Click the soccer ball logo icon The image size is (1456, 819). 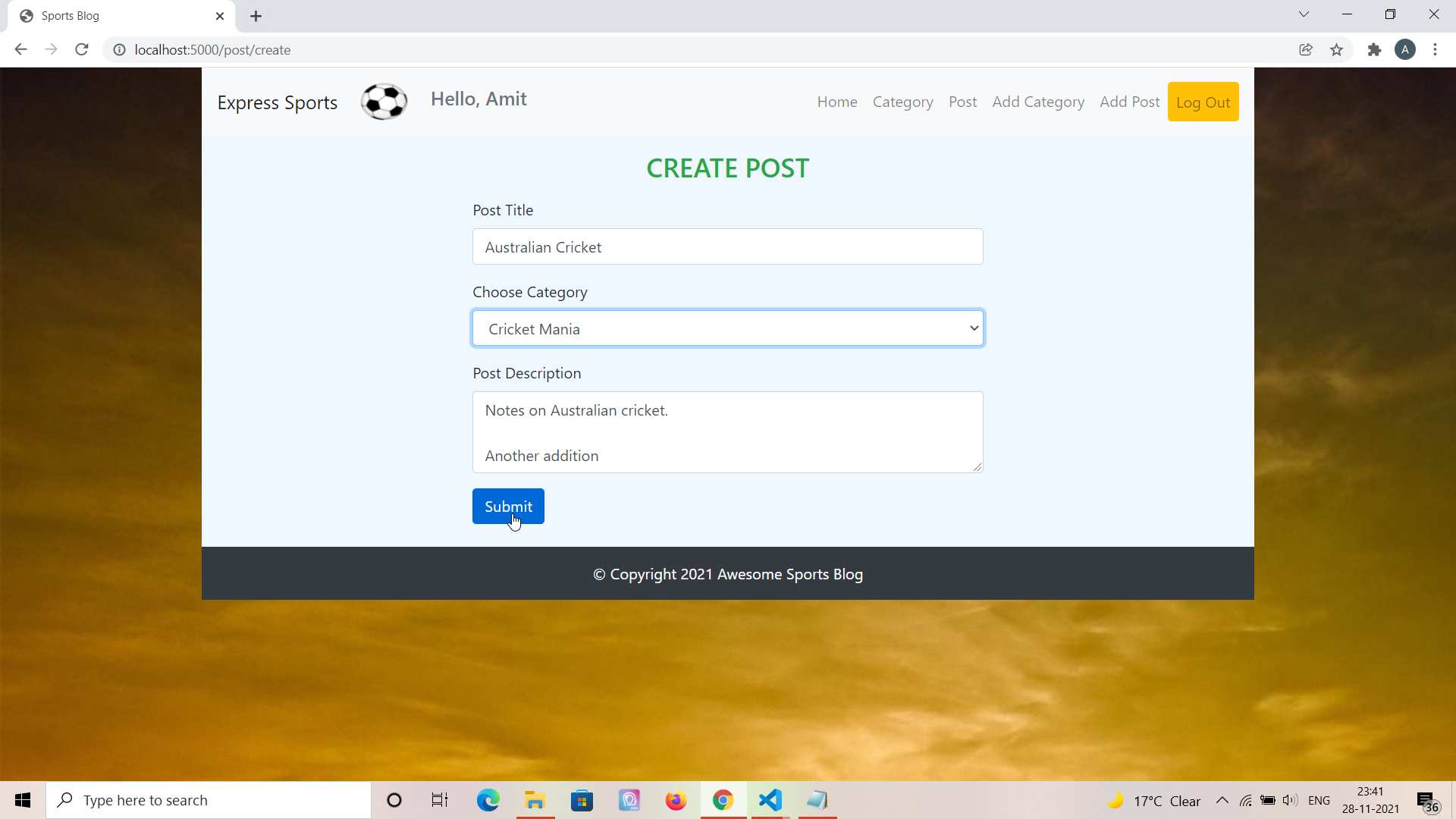point(384,102)
